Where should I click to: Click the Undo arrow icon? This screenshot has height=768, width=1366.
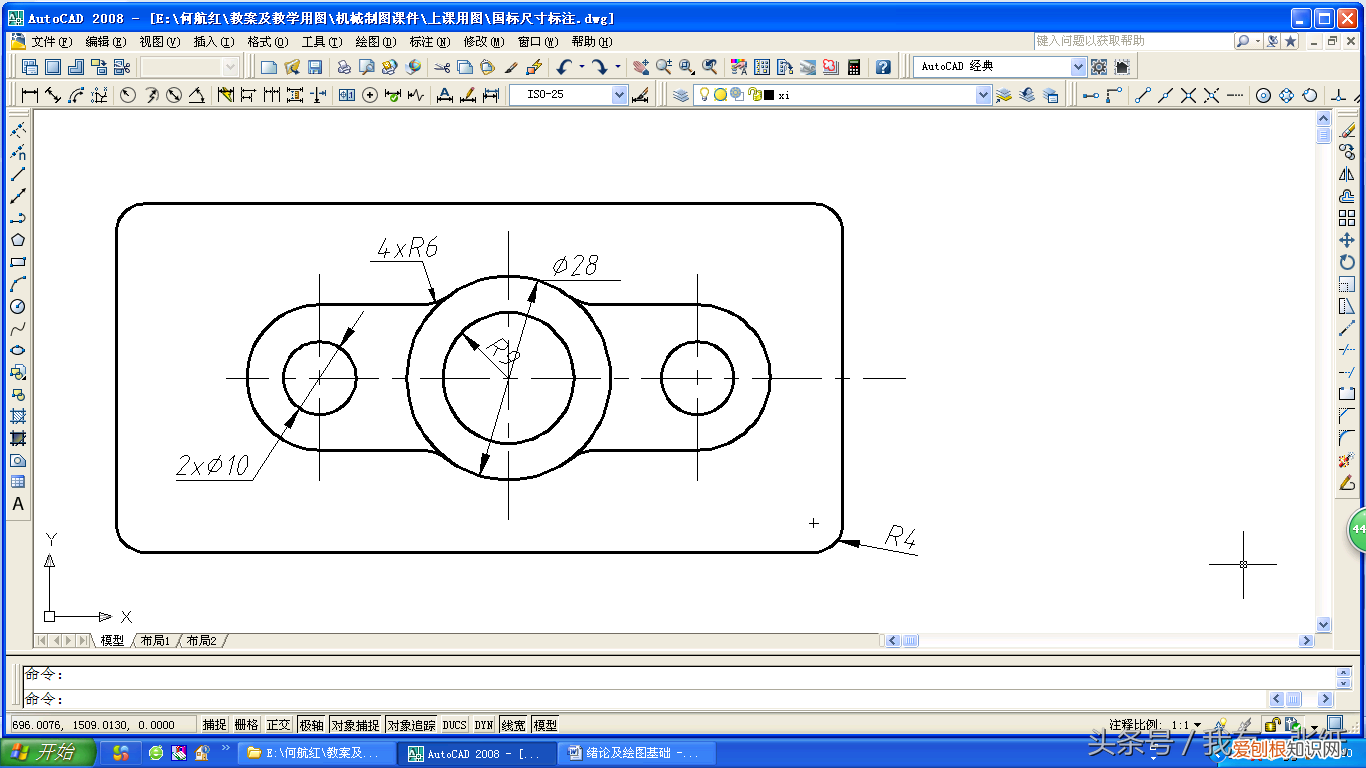tap(564, 67)
